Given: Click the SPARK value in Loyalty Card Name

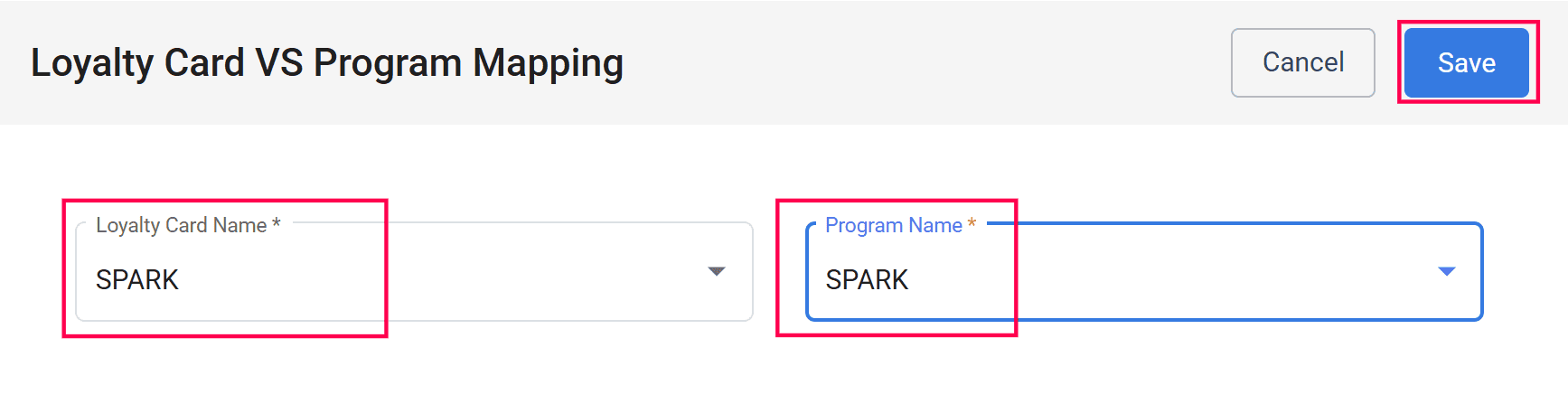Looking at the screenshot, I should pos(137,280).
